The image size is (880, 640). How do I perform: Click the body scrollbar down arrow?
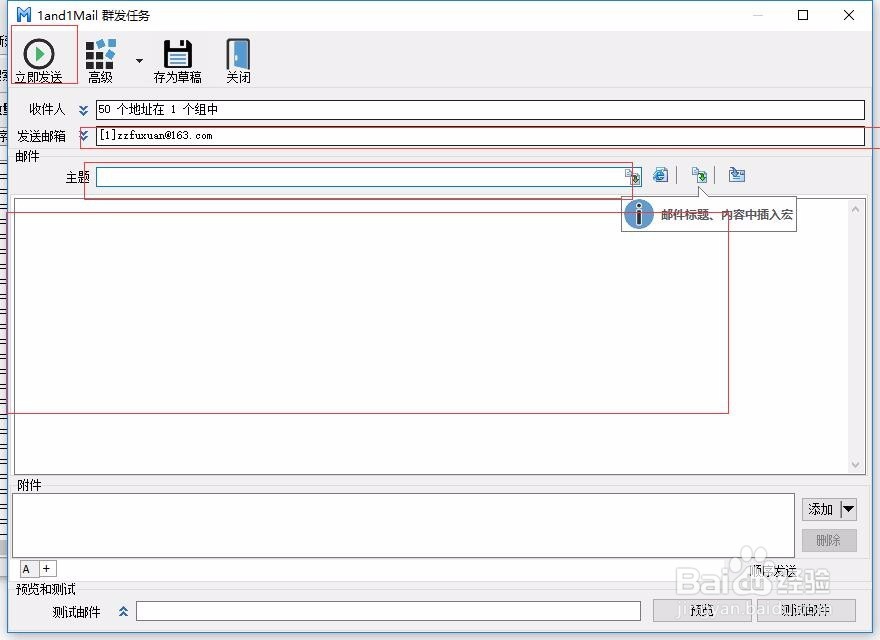[x=855, y=464]
